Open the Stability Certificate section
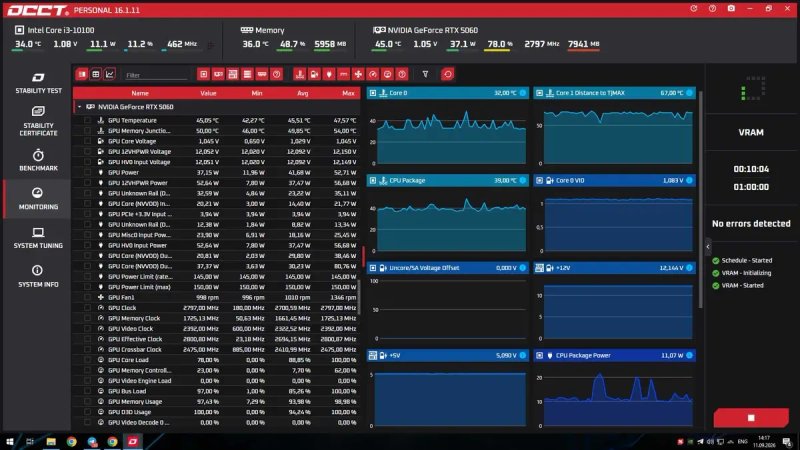 point(38,121)
